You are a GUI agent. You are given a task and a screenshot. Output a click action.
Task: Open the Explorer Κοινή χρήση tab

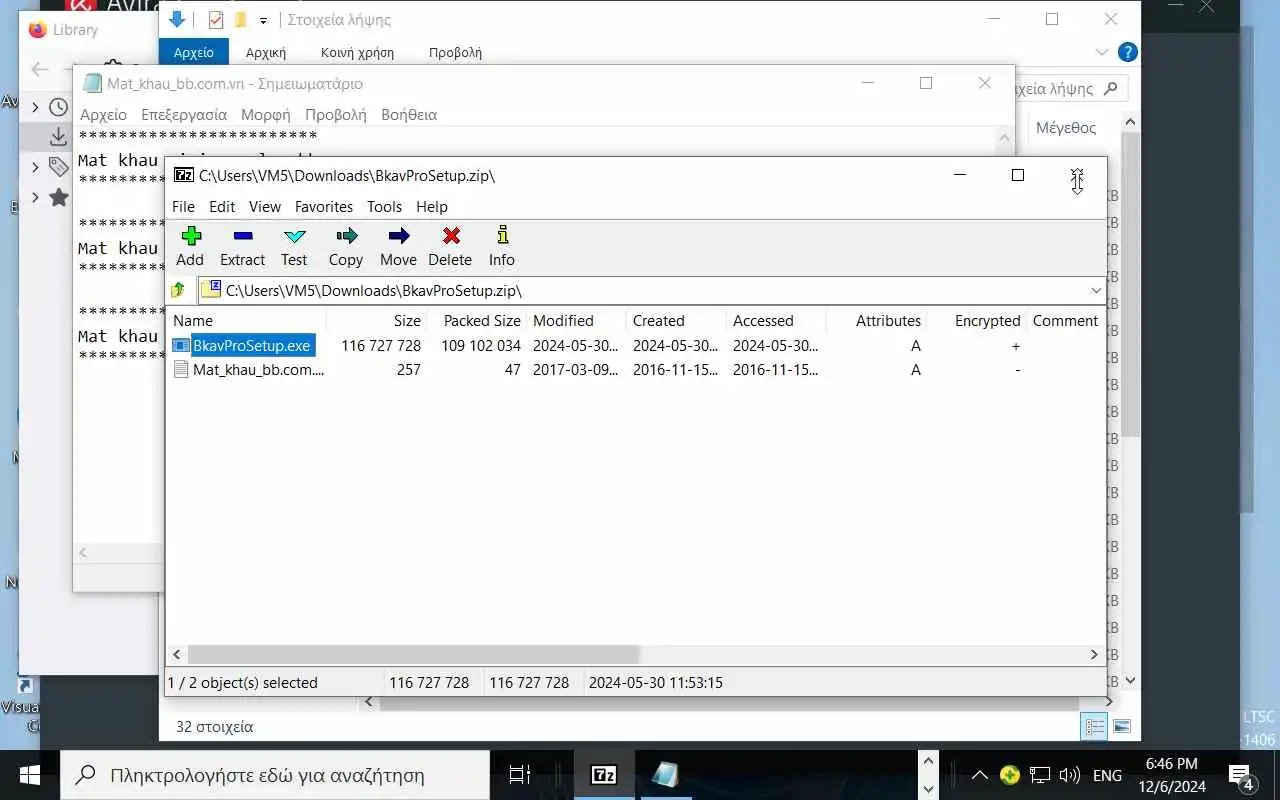(357, 52)
